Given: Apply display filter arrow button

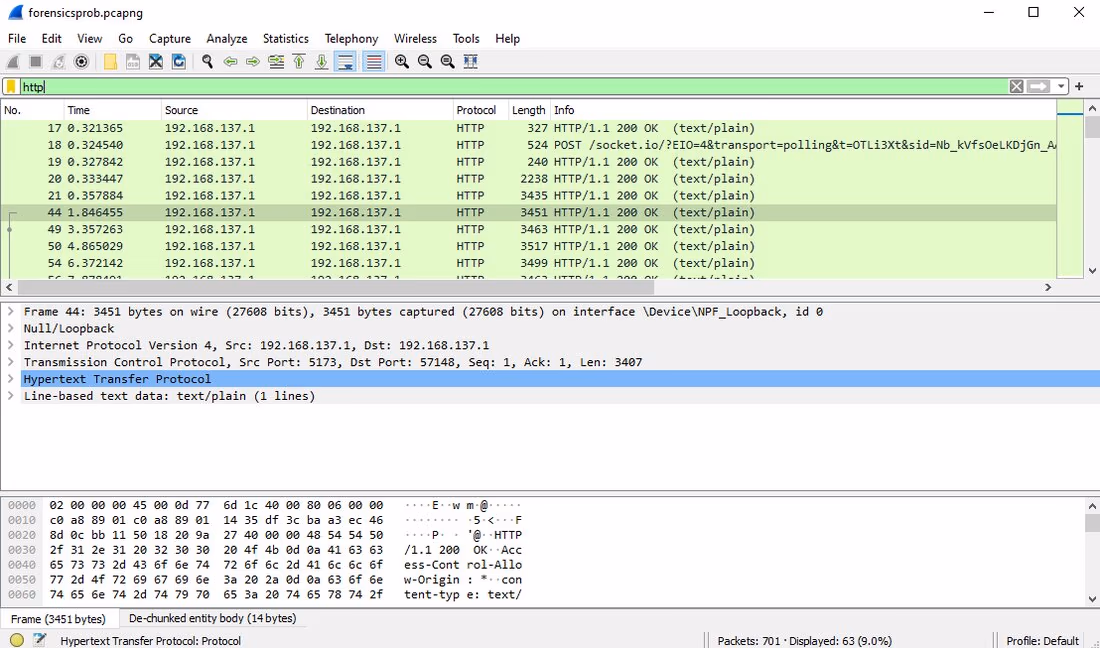Looking at the screenshot, I should coord(1038,86).
